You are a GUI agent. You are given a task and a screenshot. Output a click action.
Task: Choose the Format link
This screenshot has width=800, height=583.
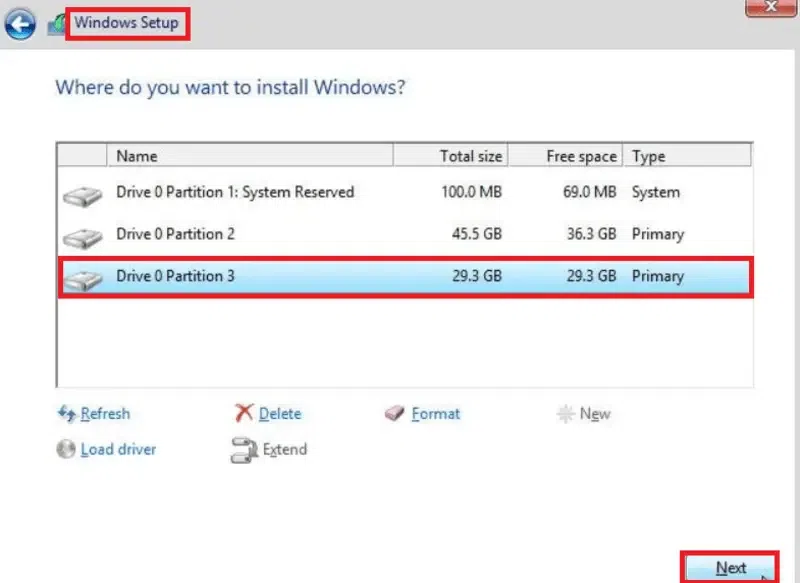[x=436, y=414]
